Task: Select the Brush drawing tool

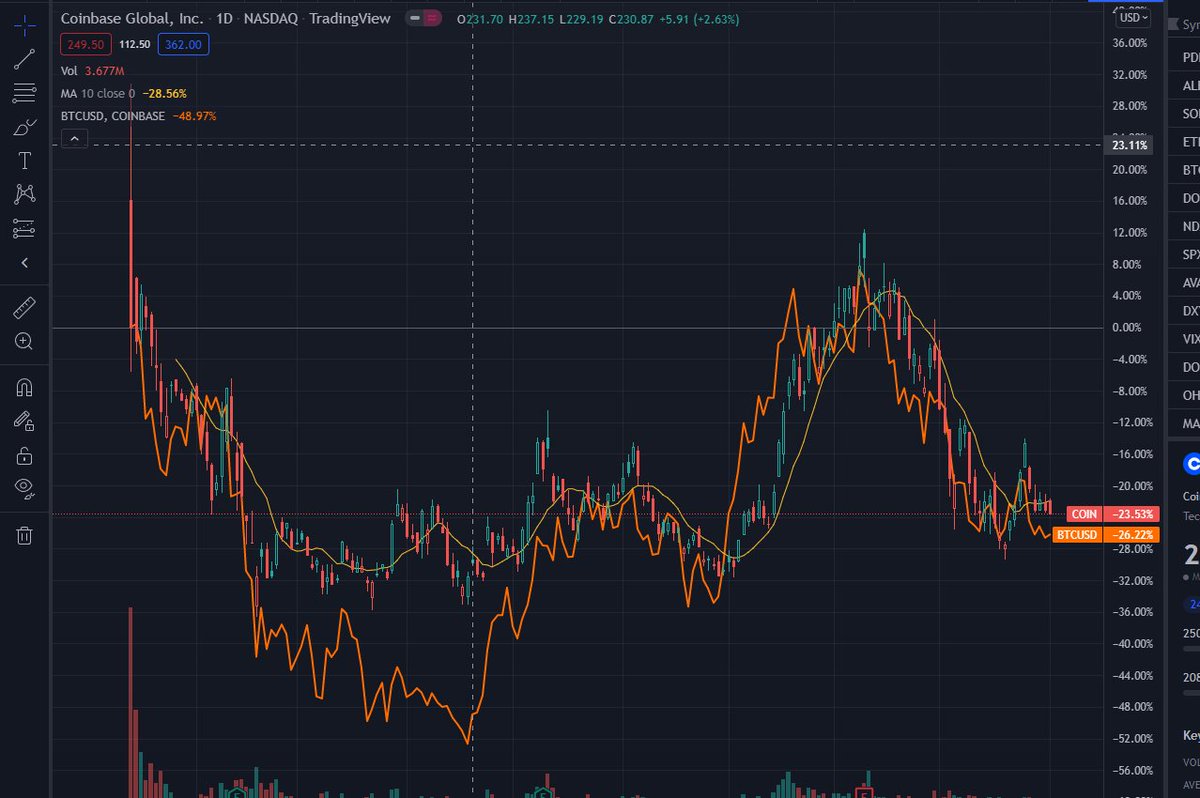Action: (24, 126)
